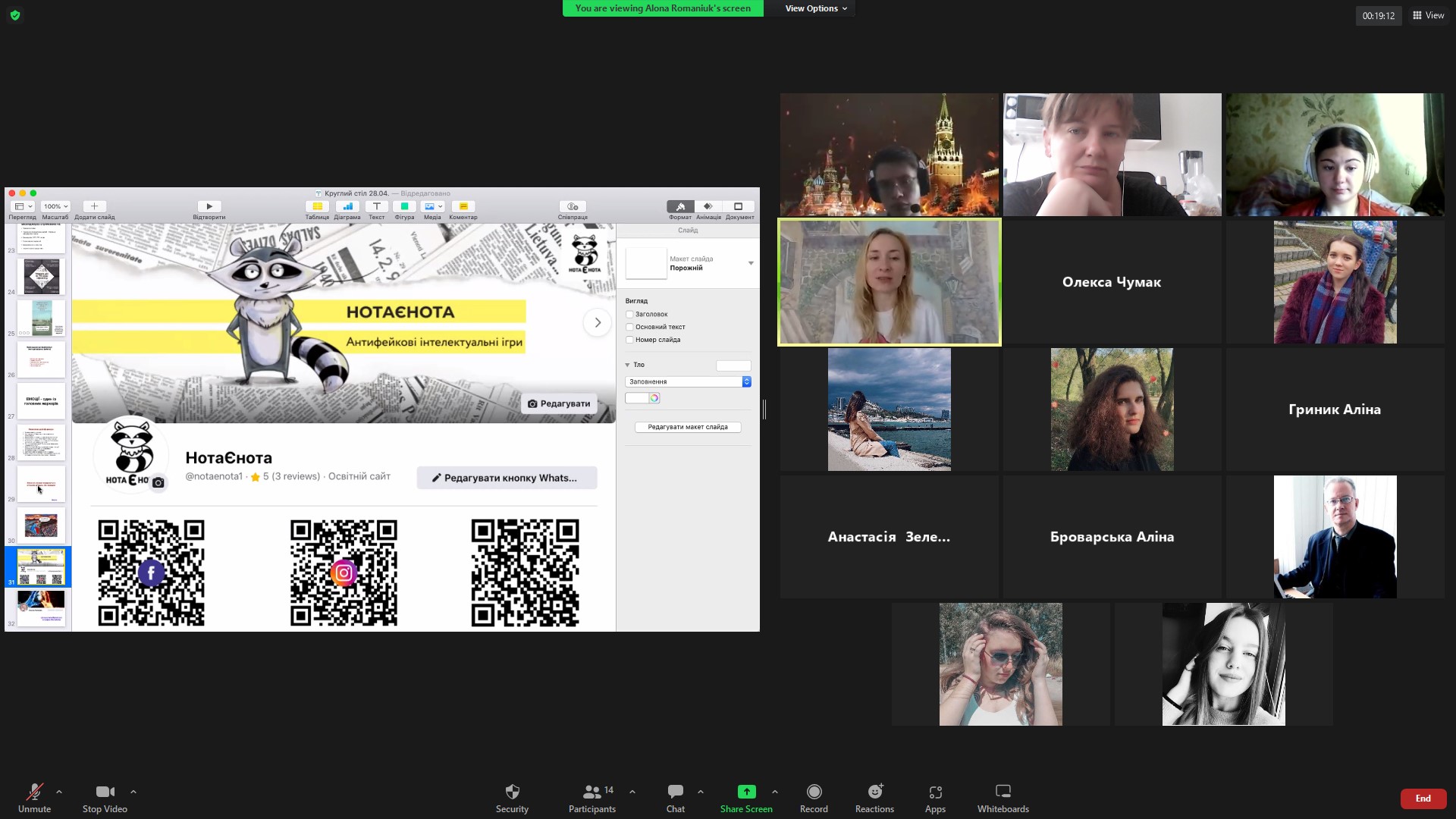Enable the Номер слайда checkbox
Image resolution: width=1456 pixels, height=819 pixels.
point(629,340)
